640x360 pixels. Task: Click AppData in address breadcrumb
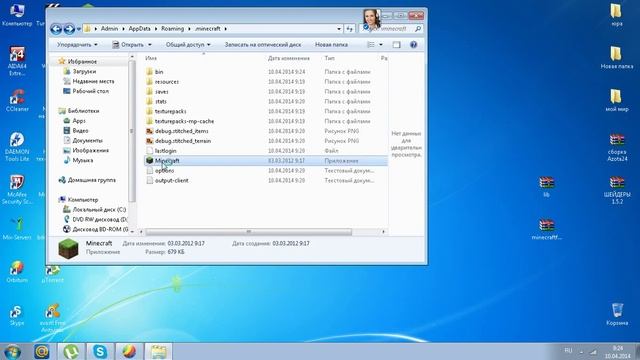140,29
